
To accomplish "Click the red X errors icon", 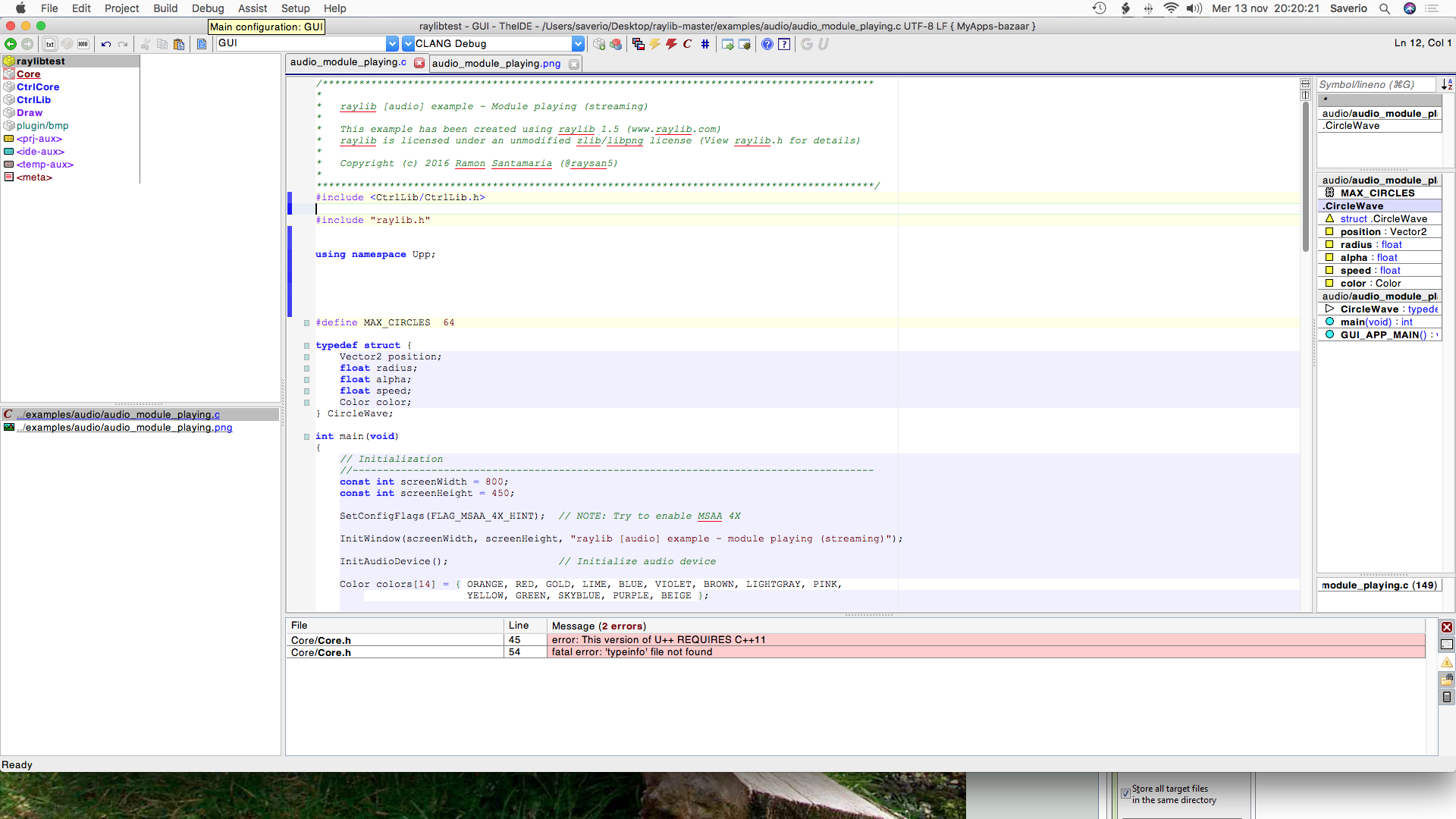I will click(1447, 627).
